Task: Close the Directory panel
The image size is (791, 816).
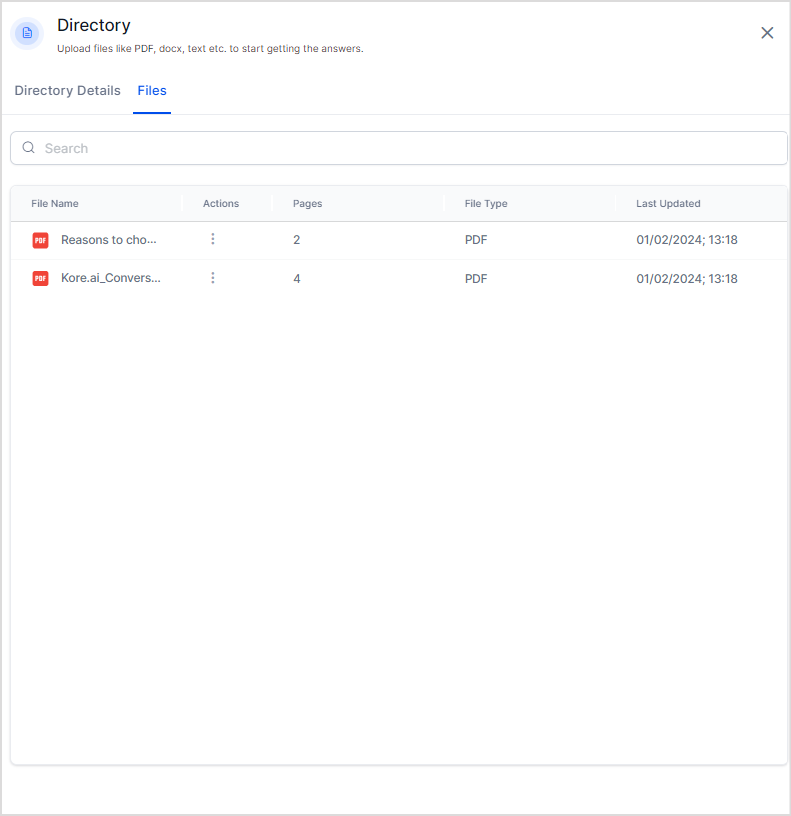Action: tap(767, 33)
